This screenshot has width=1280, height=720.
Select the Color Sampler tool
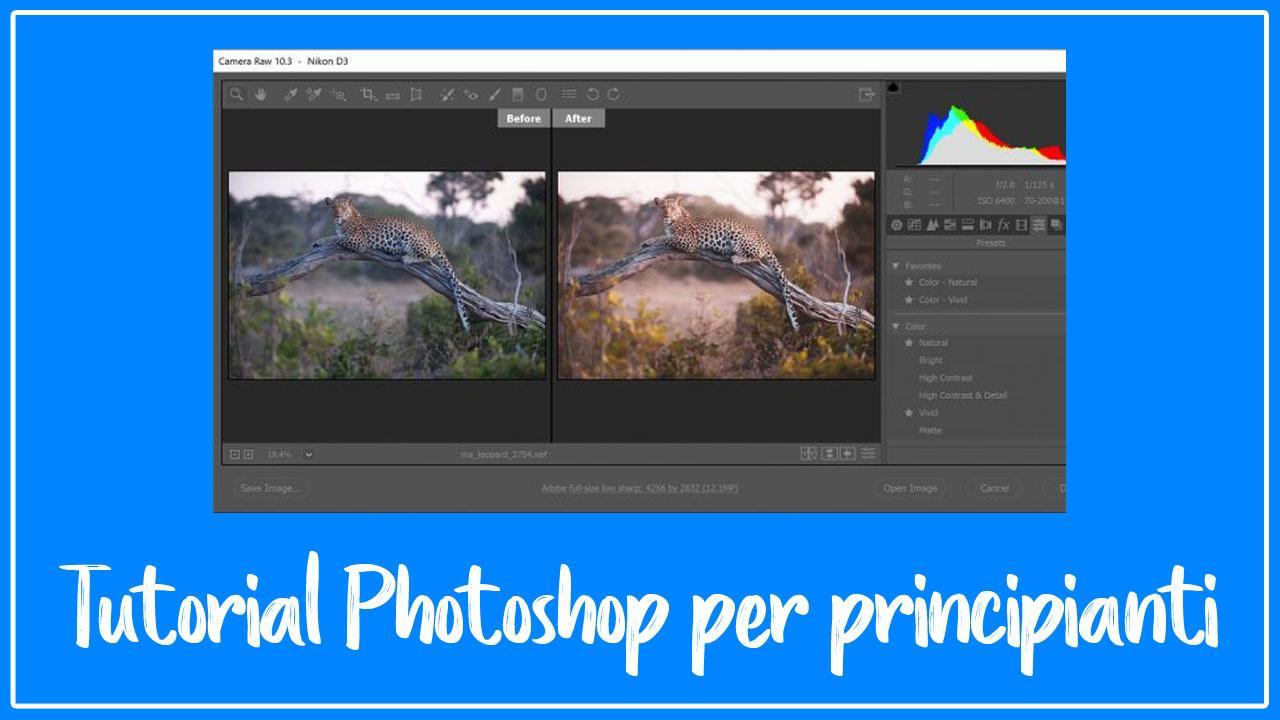(x=313, y=94)
